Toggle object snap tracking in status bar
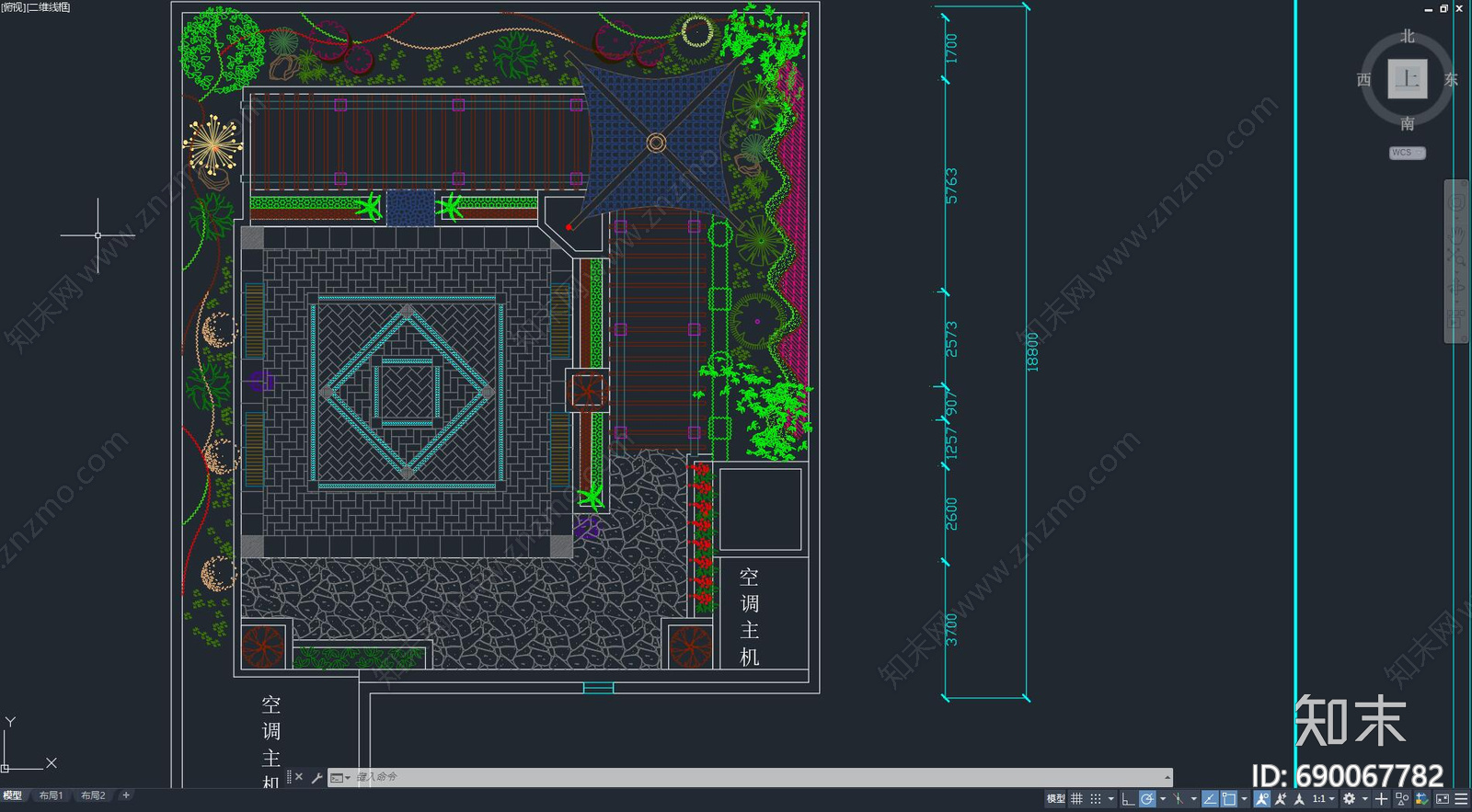 pyautogui.click(x=1210, y=798)
